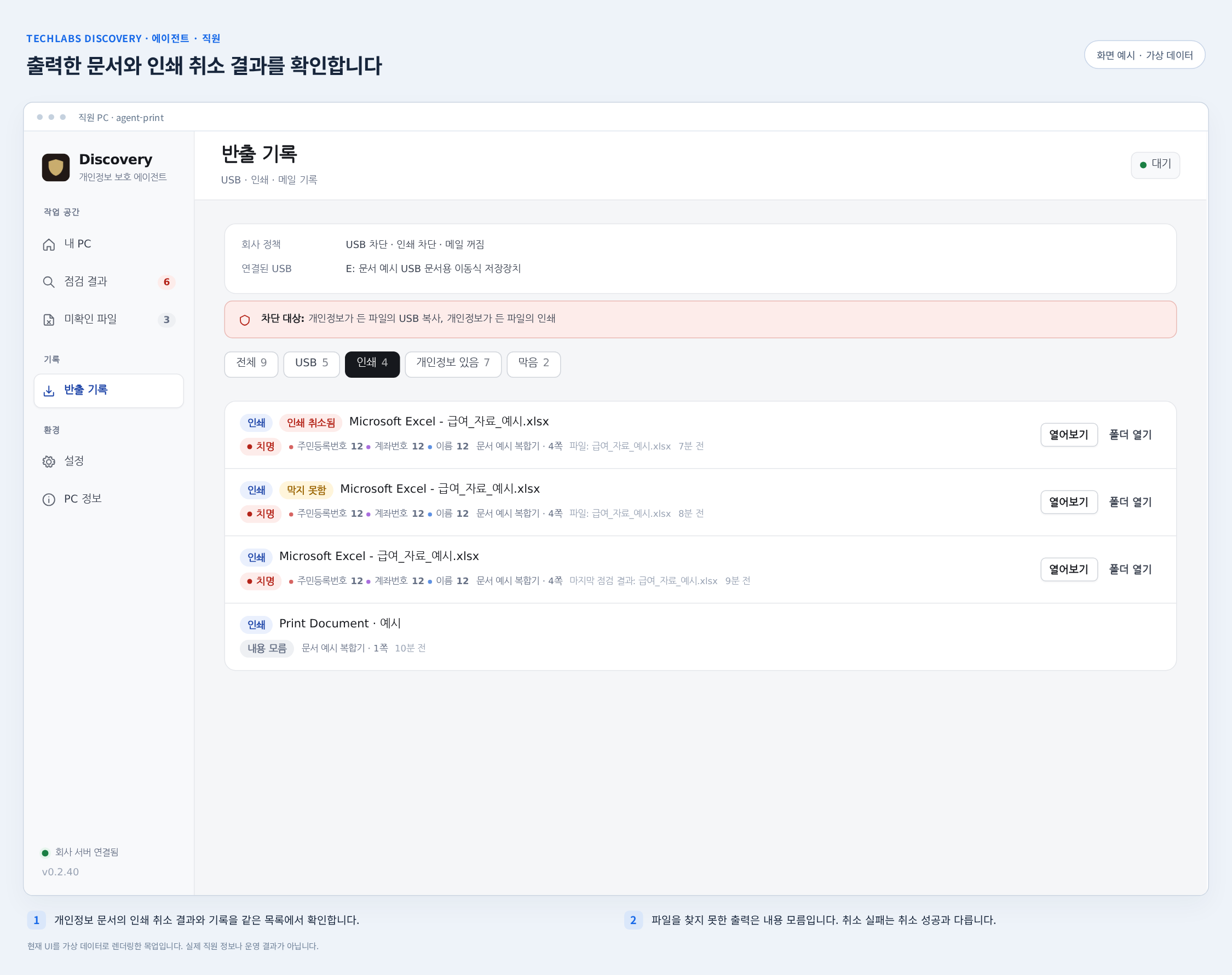Screen dimensions: 1232x975
Task: Click the v0.2.40 version label
Action: pos(61,872)
